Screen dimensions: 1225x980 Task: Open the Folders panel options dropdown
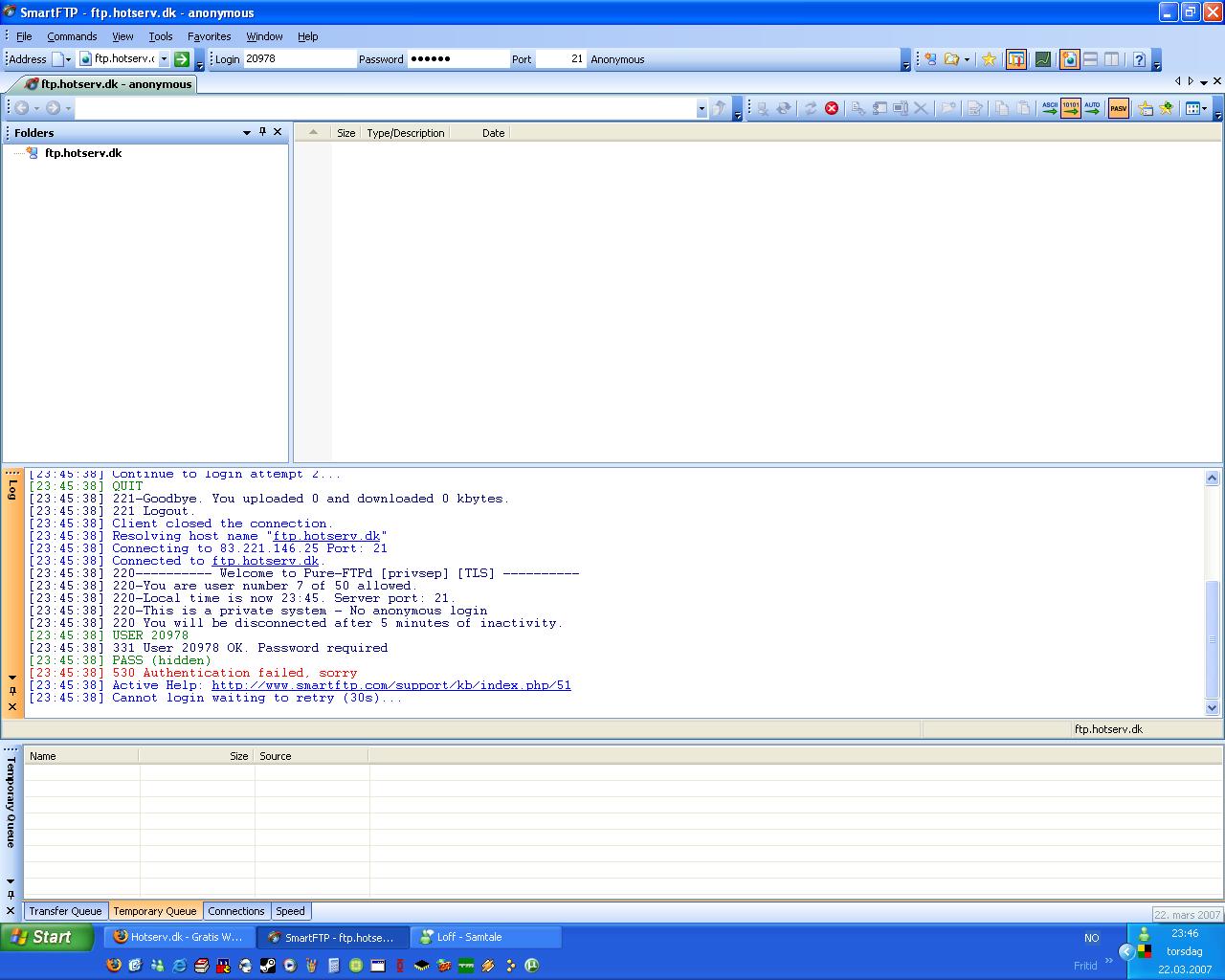[x=247, y=132]
